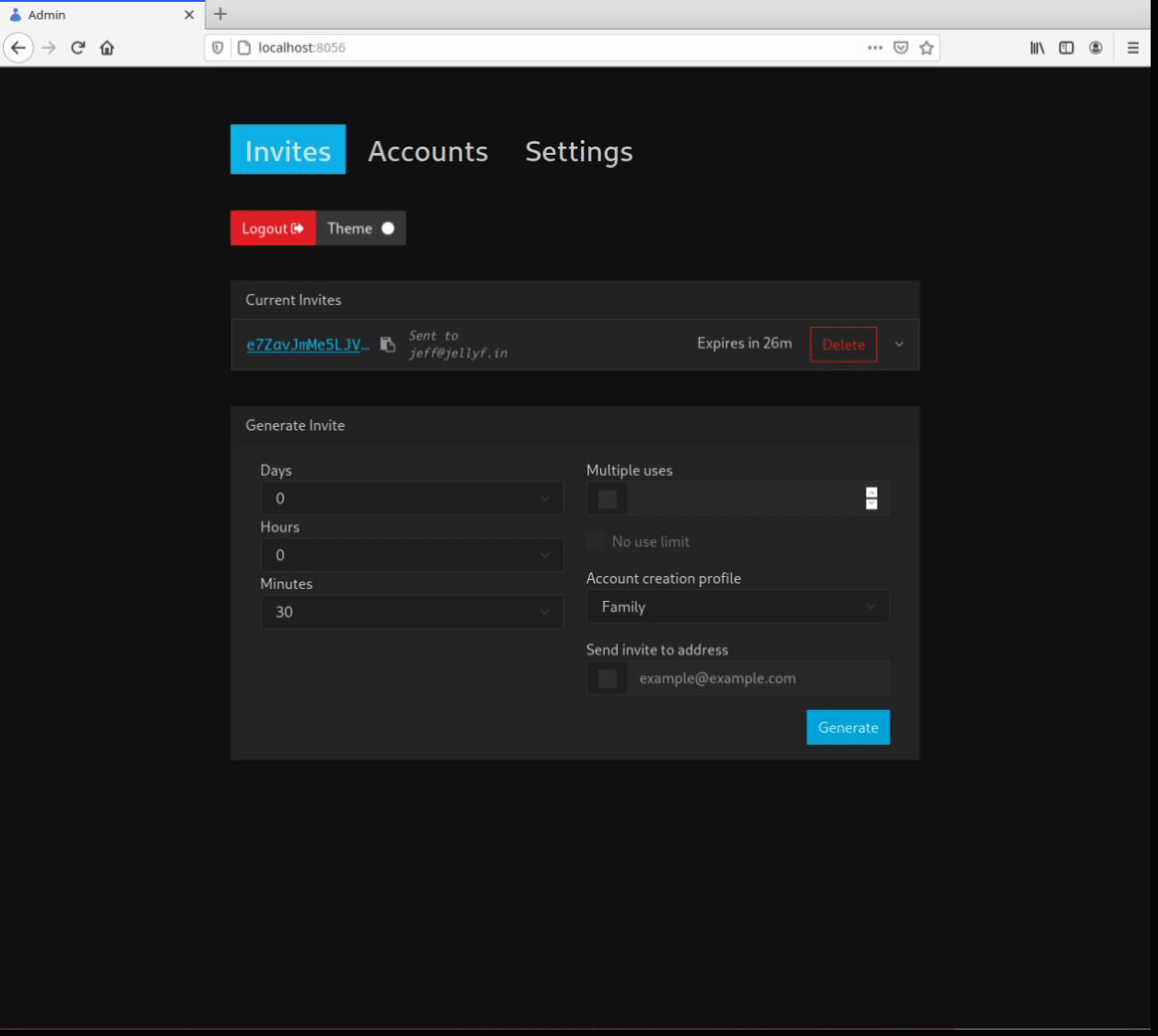Click the browser forward arrow
Screen dimensions: 1158x1036
[x=49, y=48]
